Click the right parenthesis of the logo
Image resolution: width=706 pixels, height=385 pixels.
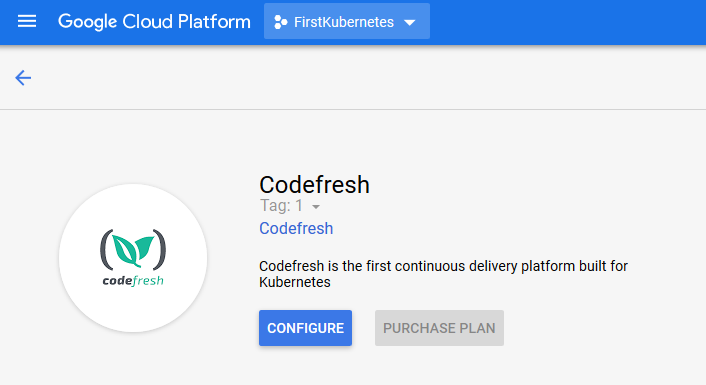(x=159, y=249)
